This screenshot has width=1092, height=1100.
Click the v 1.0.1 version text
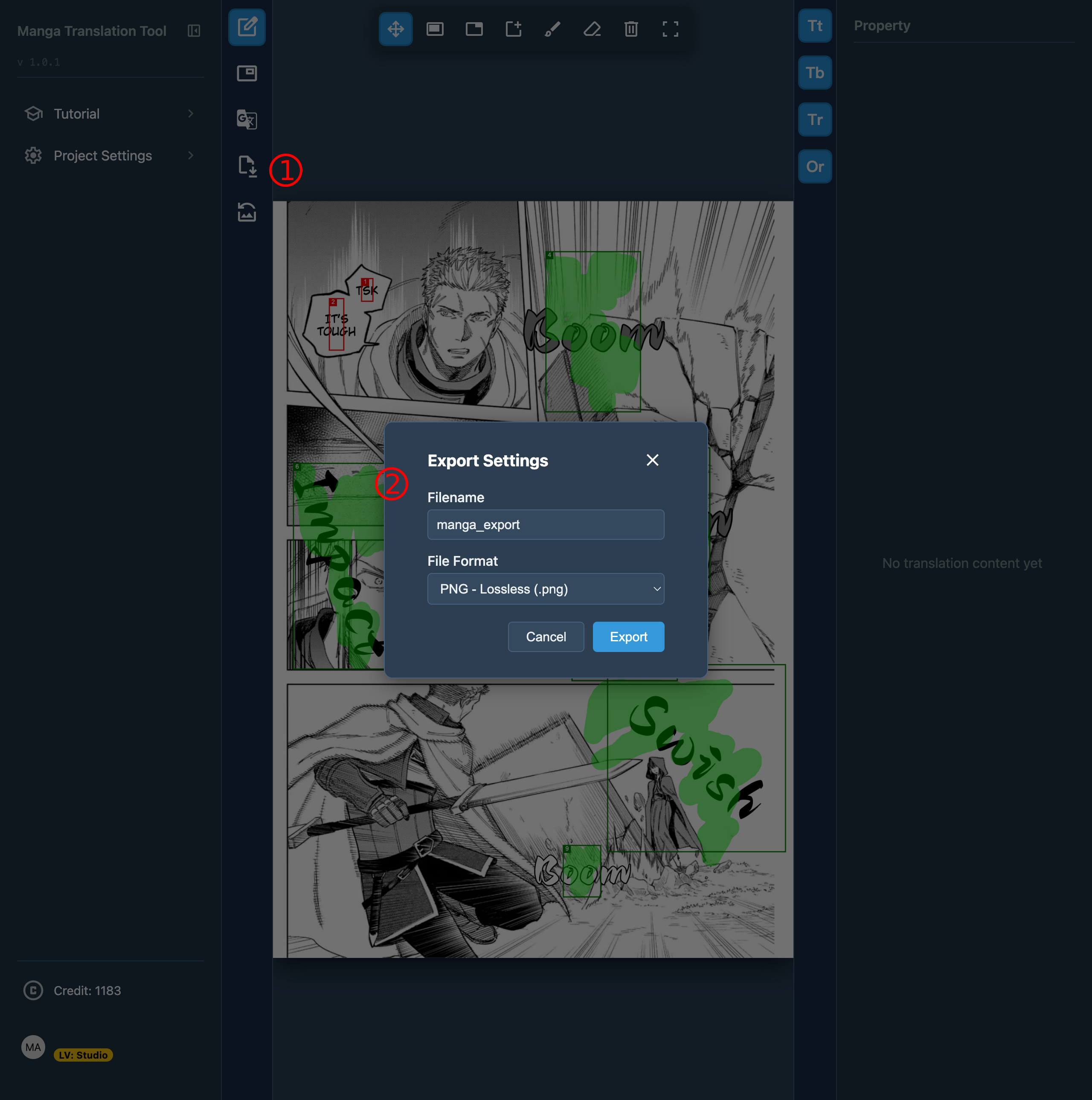pos(39,62)
